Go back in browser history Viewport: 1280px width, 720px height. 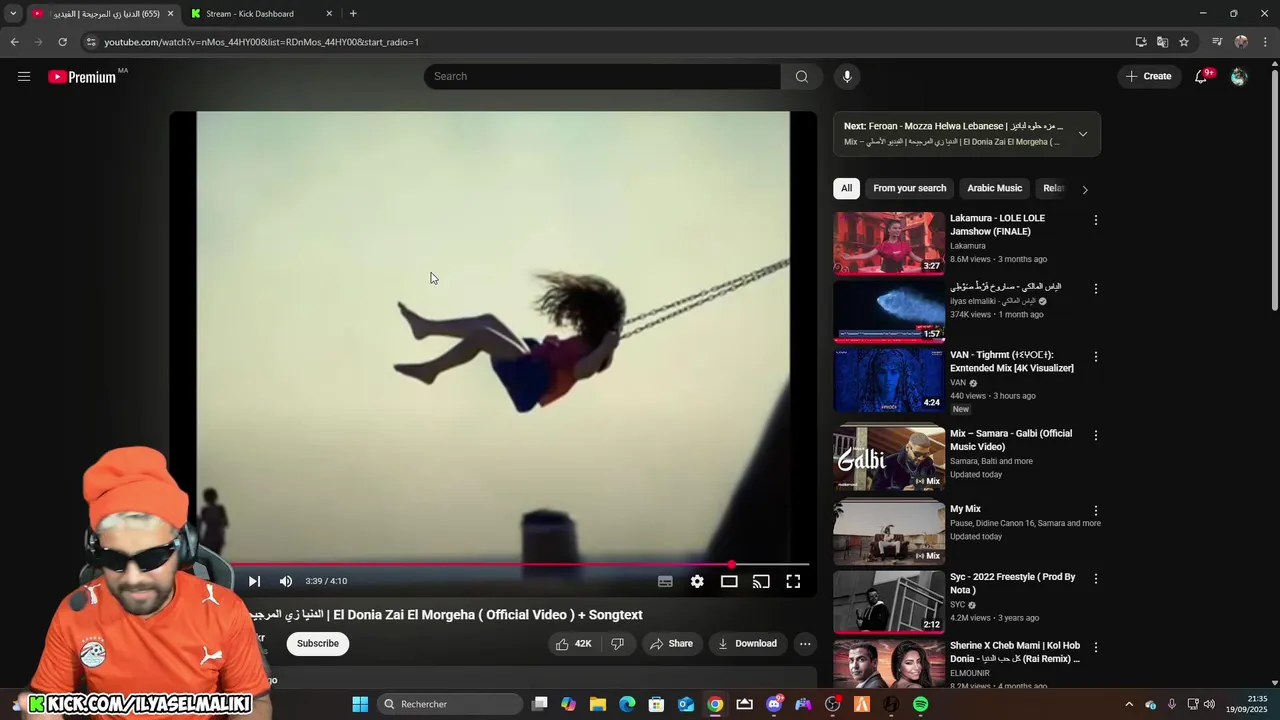coord(14,42)
